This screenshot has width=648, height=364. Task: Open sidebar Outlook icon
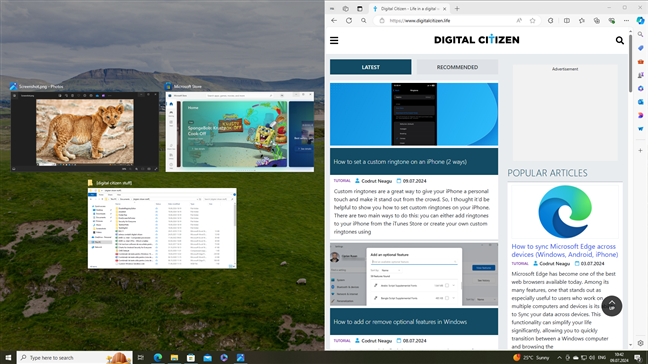click(x=640, y=102)
